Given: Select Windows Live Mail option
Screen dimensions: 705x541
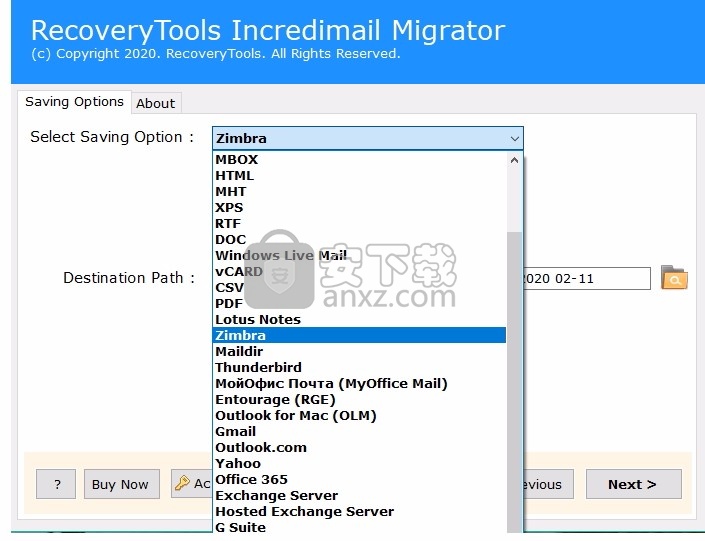Looking at the screenshot, I should pos(359,255).
